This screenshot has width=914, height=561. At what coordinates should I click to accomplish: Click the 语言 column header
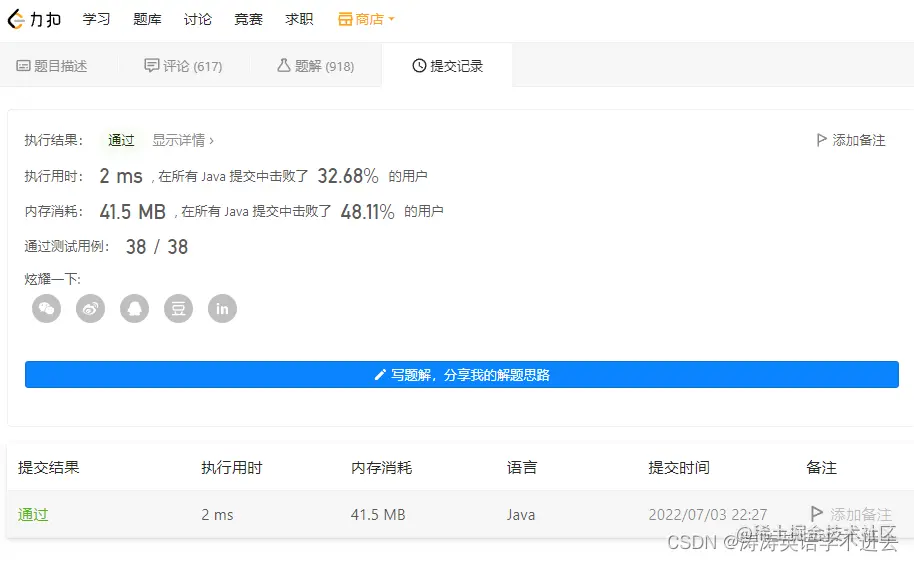click(x=522, y=467)
